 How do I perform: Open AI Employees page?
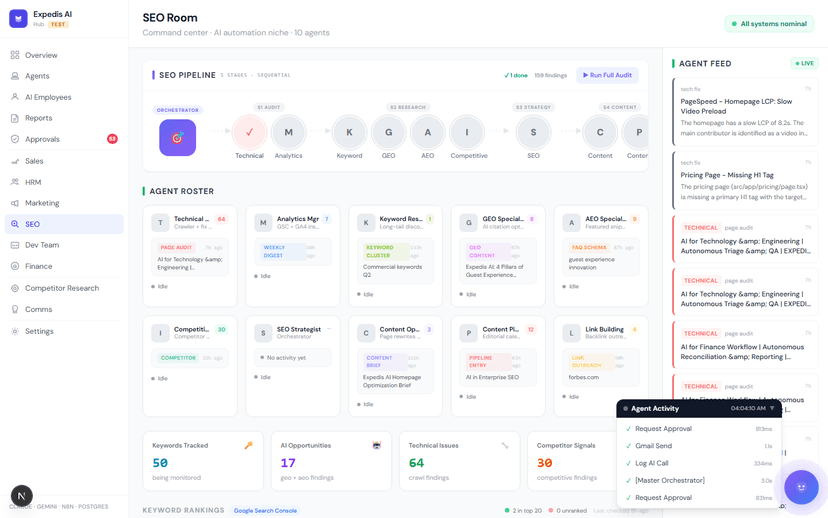(x=64, y=97)
